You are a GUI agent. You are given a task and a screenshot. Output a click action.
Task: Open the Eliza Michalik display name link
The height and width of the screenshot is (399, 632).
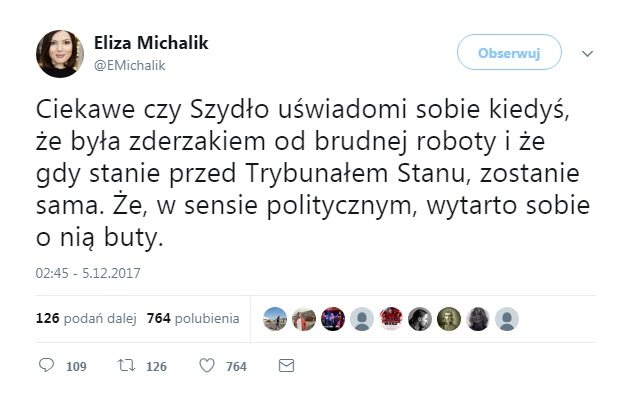click(151, 43)
